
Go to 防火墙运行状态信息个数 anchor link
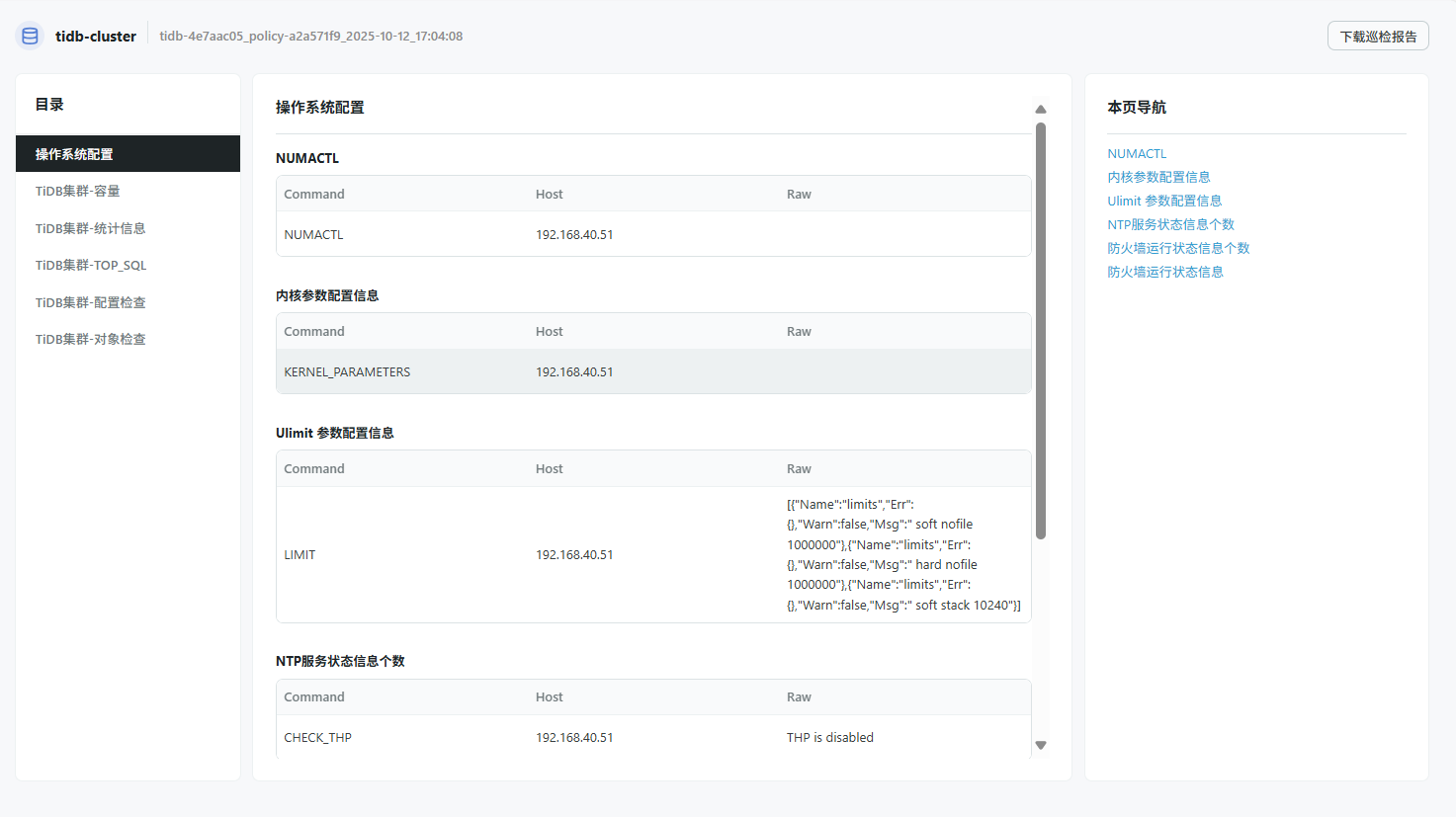click(1178, 249)
